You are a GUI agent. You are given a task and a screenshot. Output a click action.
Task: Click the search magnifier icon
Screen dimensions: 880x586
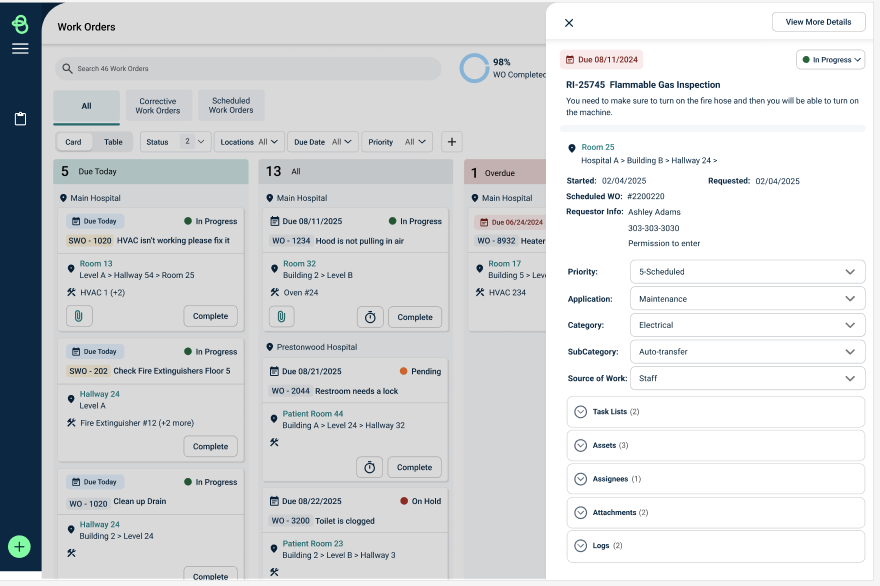coord(67,68)
